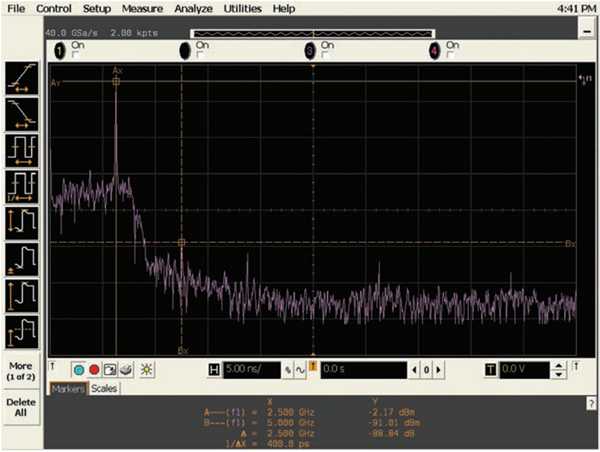Click the blue Run acquisition button
The height and width of the screenshot is (452, 600).
coord(79,370)
